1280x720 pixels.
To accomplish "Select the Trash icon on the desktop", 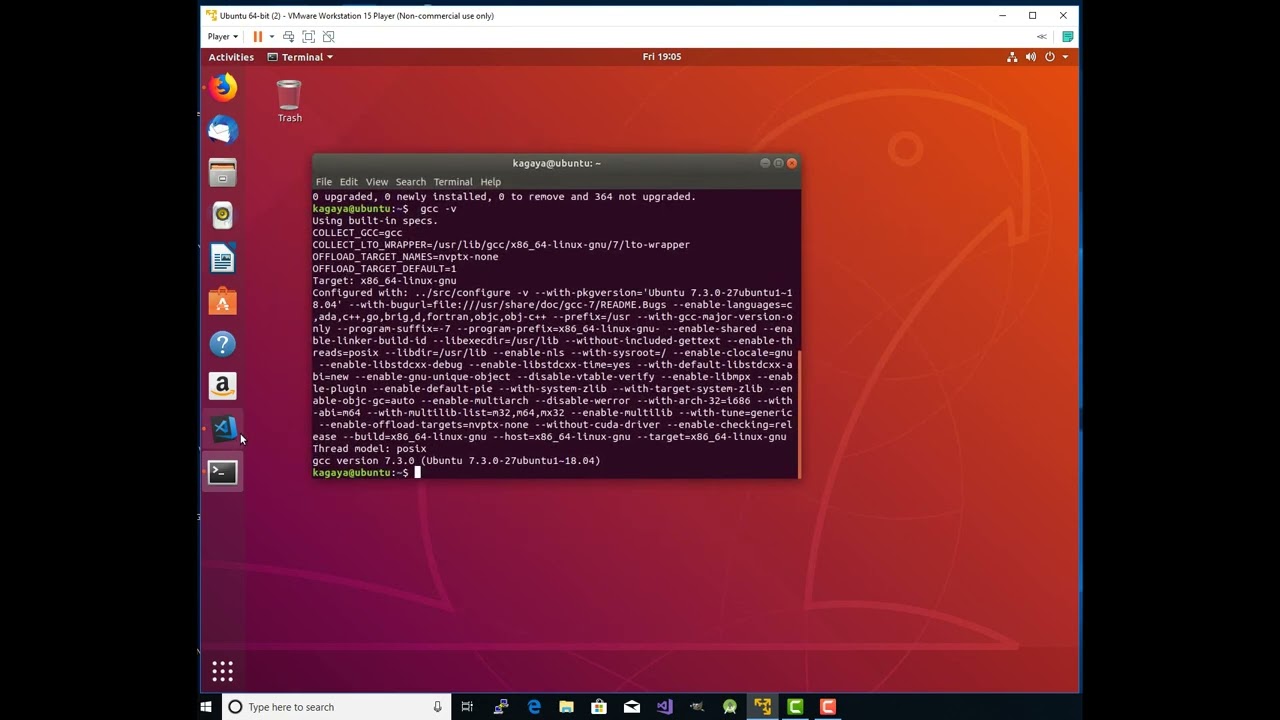I will pos(289,101).
